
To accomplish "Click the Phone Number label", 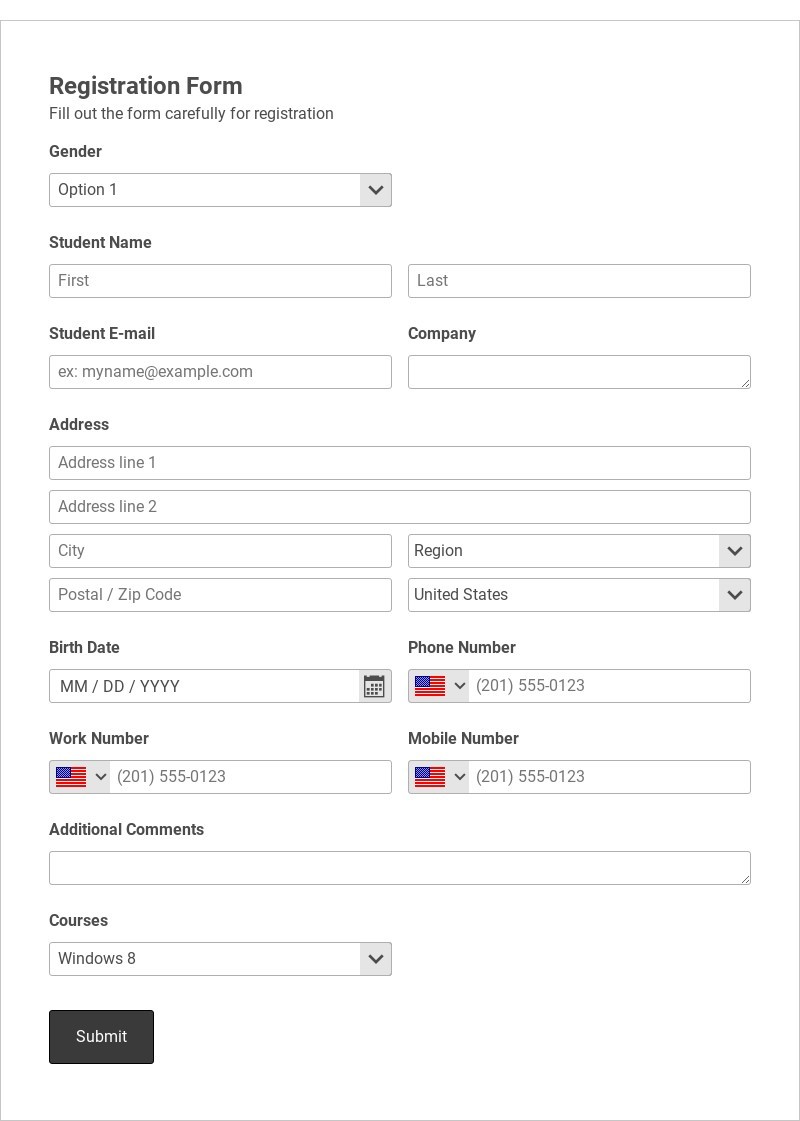I will click(462, 648).
